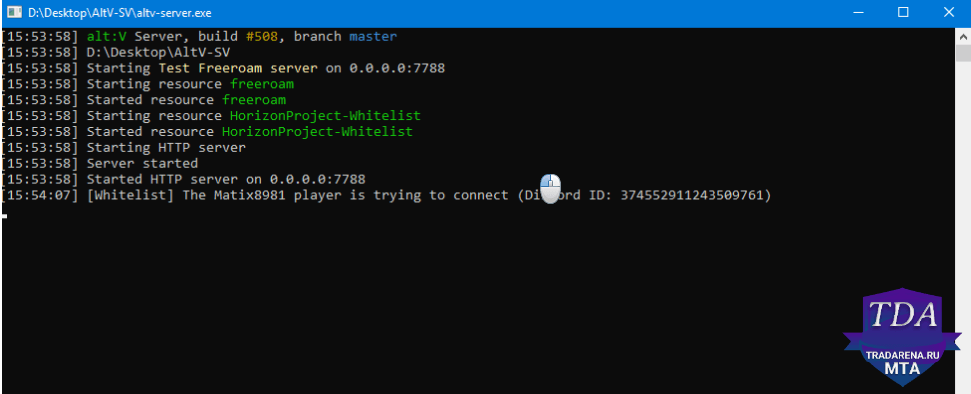Click the blue 'master' branch text
The width and height of the screenshot is (971, 394).
373,37
